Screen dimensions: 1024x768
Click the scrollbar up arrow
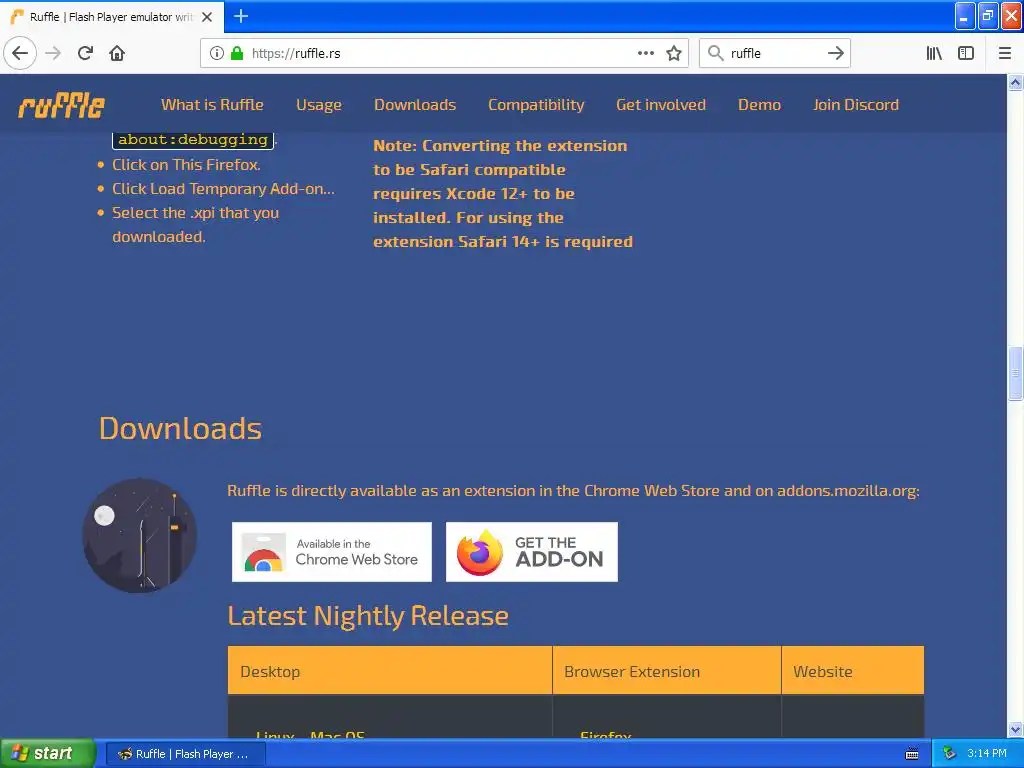pos(1015,82)
